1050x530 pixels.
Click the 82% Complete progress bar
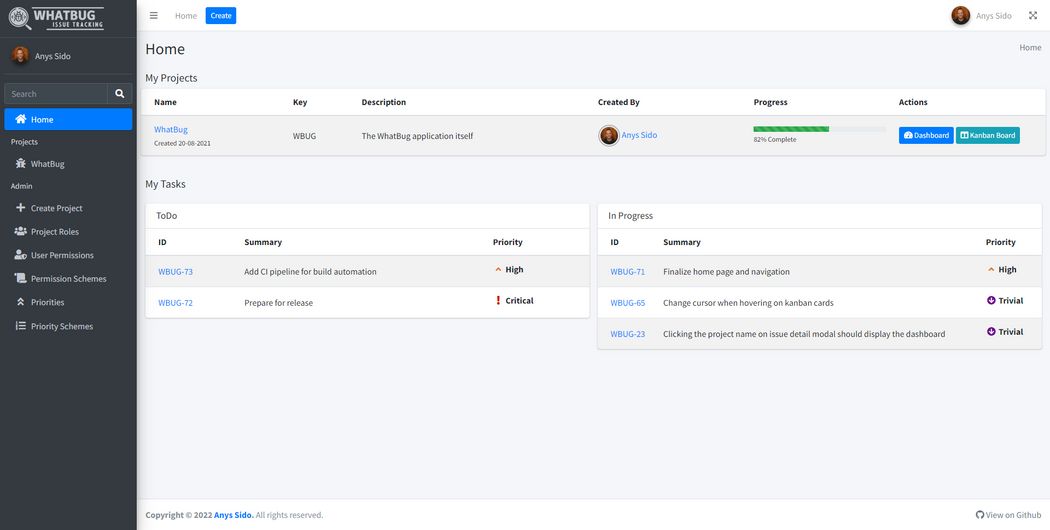(819, 129)
